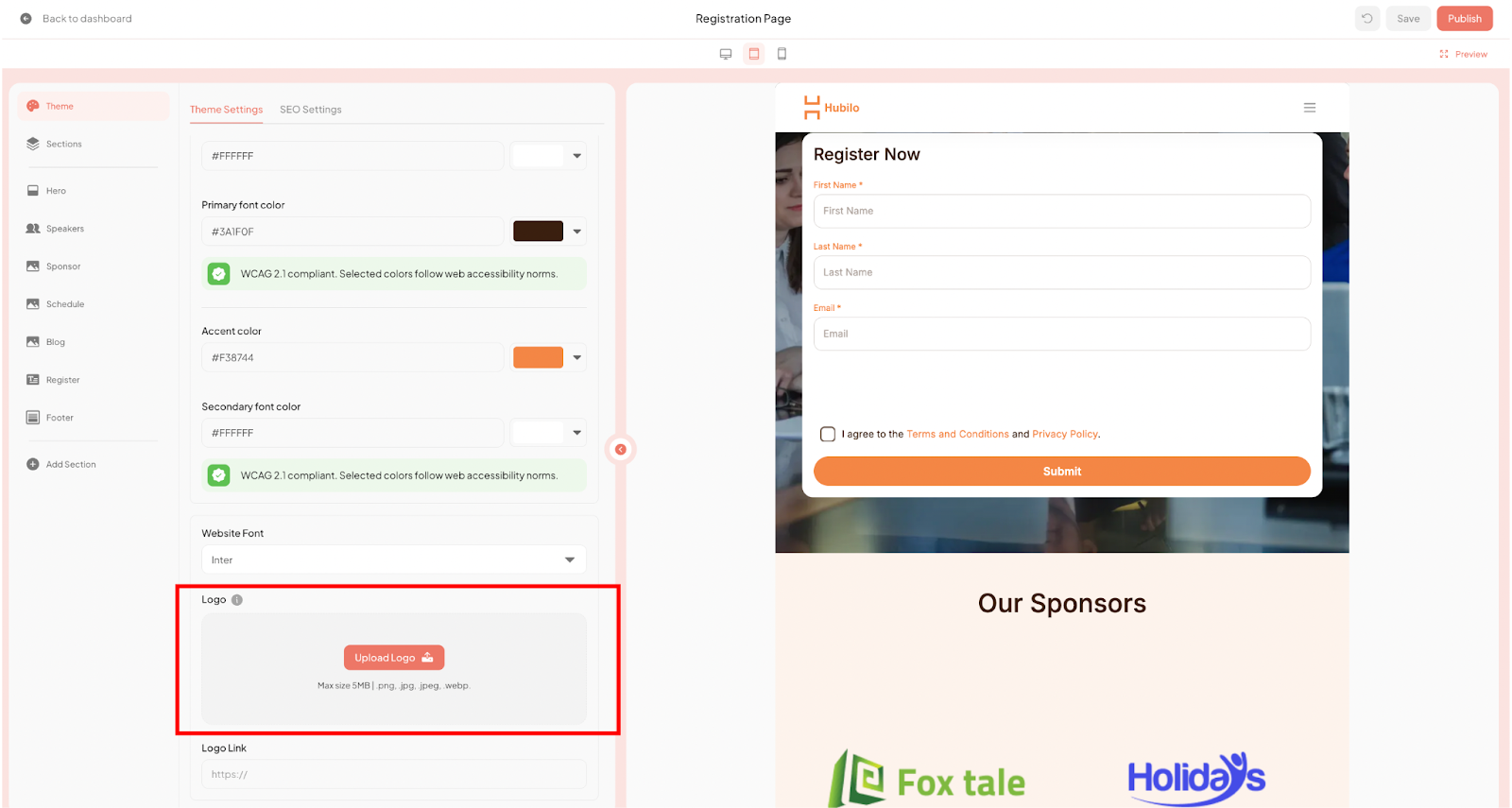1512x808 pixels.
Task: Select the tablet view icon
Action: [754, 54]
